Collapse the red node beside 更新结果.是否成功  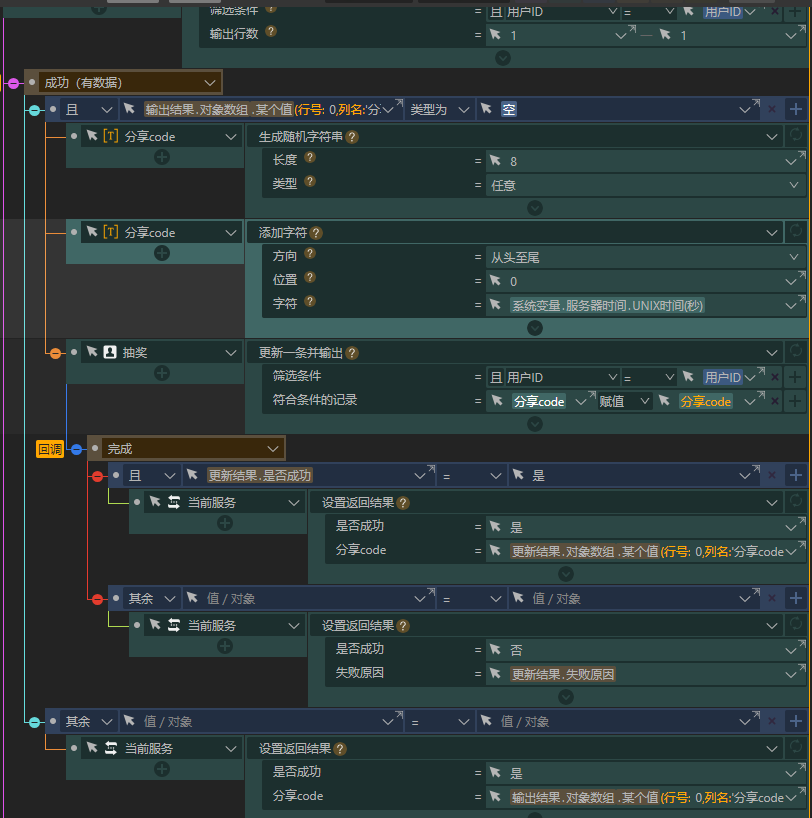(98, 476)
